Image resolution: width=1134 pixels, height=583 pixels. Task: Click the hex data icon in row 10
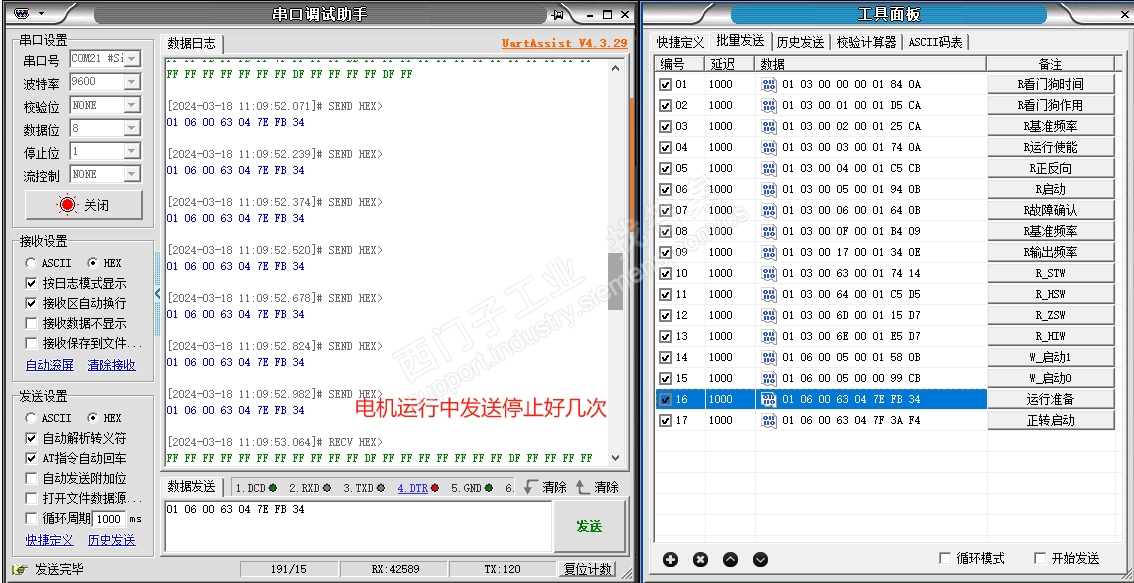click(x=769, y=273)
